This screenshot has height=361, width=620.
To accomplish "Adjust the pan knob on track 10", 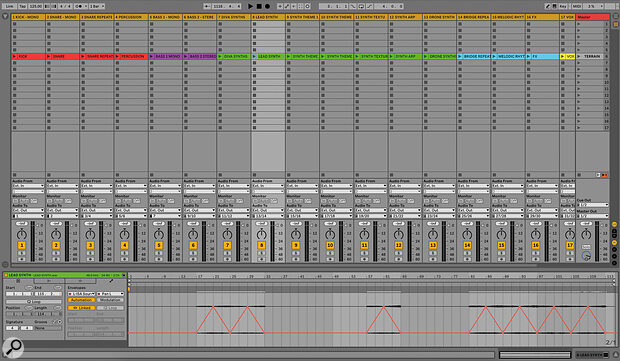I will 330,234.
